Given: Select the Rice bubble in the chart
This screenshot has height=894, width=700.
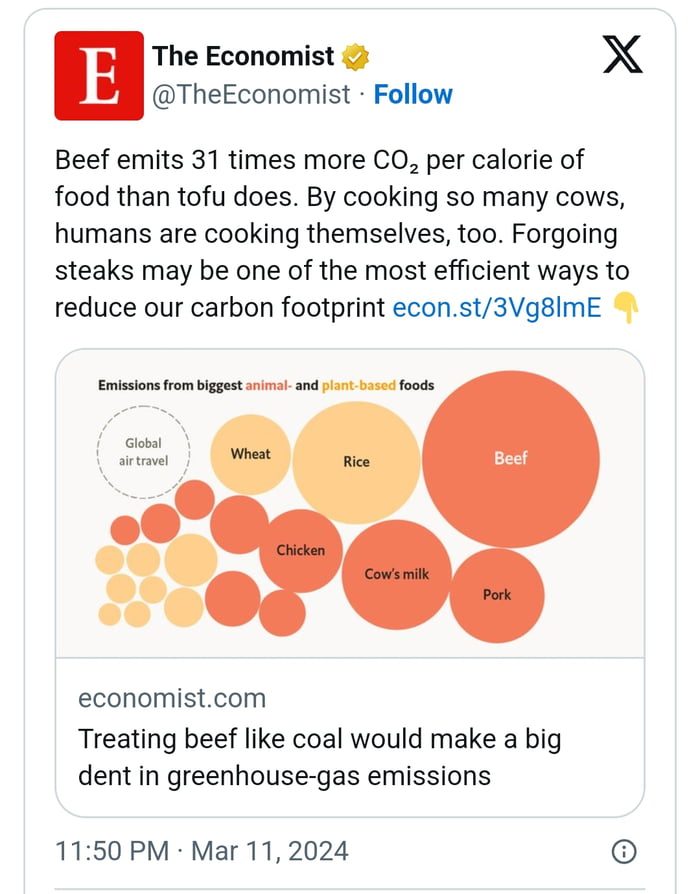Looking at the screenshot, I should [x=356, y=462].
